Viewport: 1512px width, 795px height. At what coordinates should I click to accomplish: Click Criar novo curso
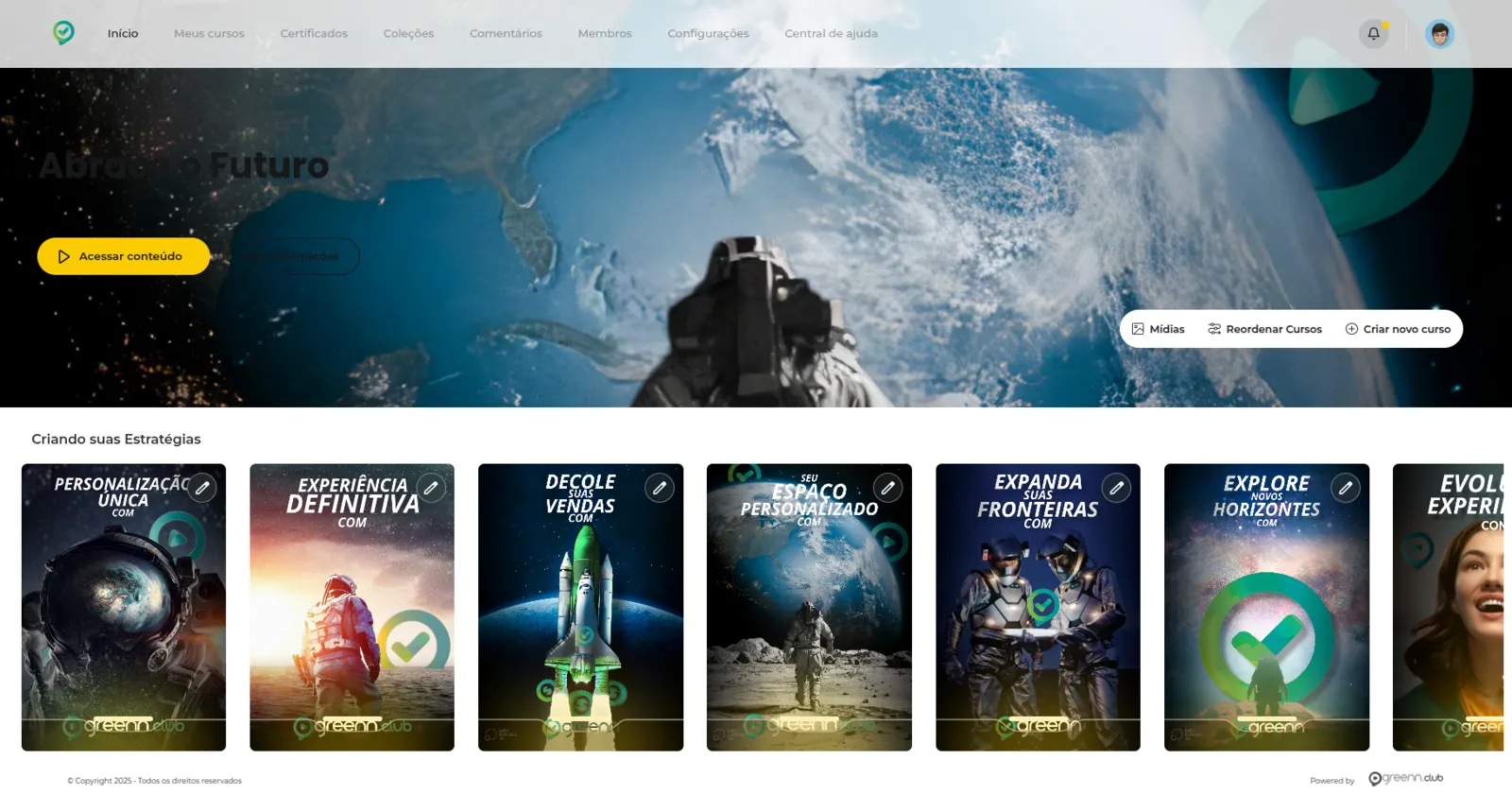pyautogui.click(x=1398, y=329)
